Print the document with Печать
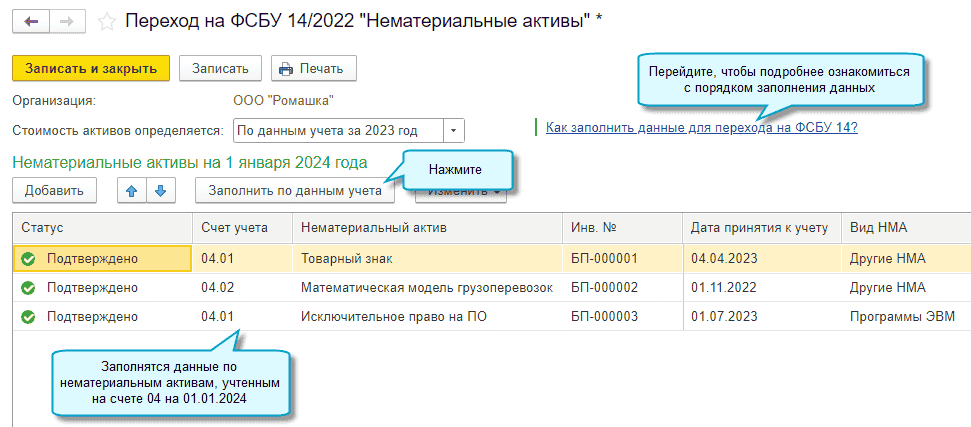This screenshot has height=427, width=971. 310,68
